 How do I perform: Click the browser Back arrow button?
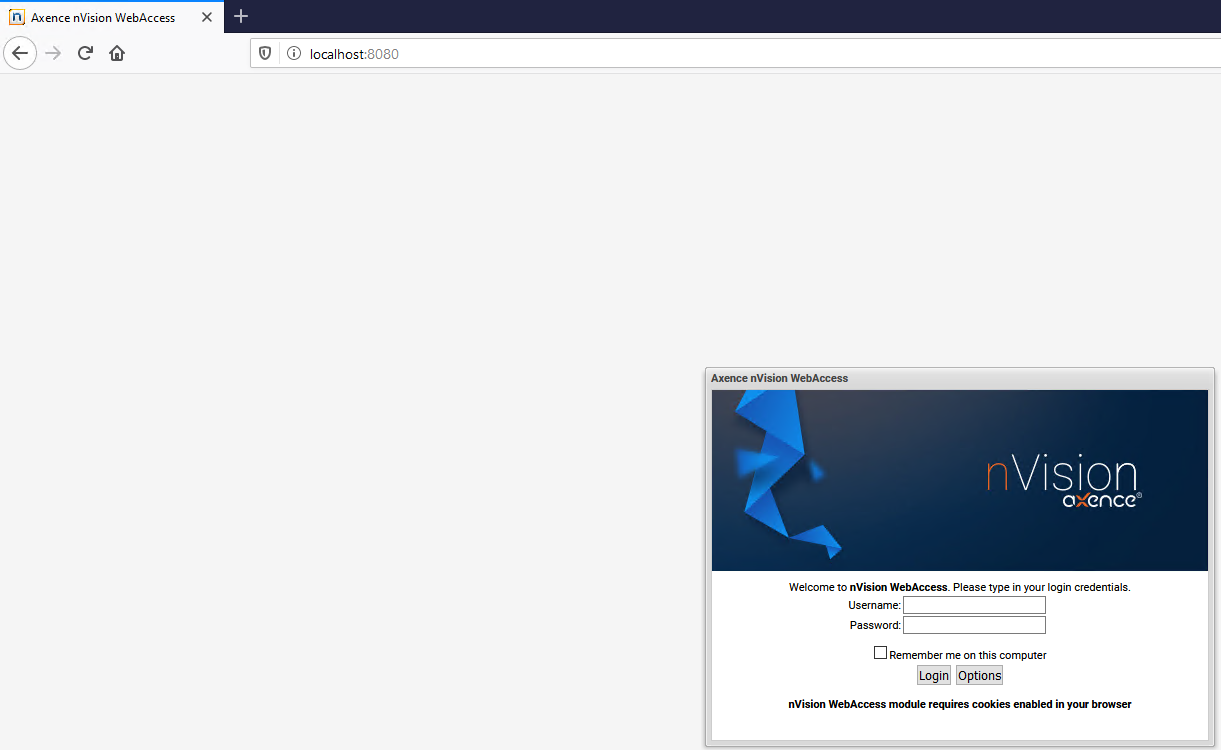20,53
